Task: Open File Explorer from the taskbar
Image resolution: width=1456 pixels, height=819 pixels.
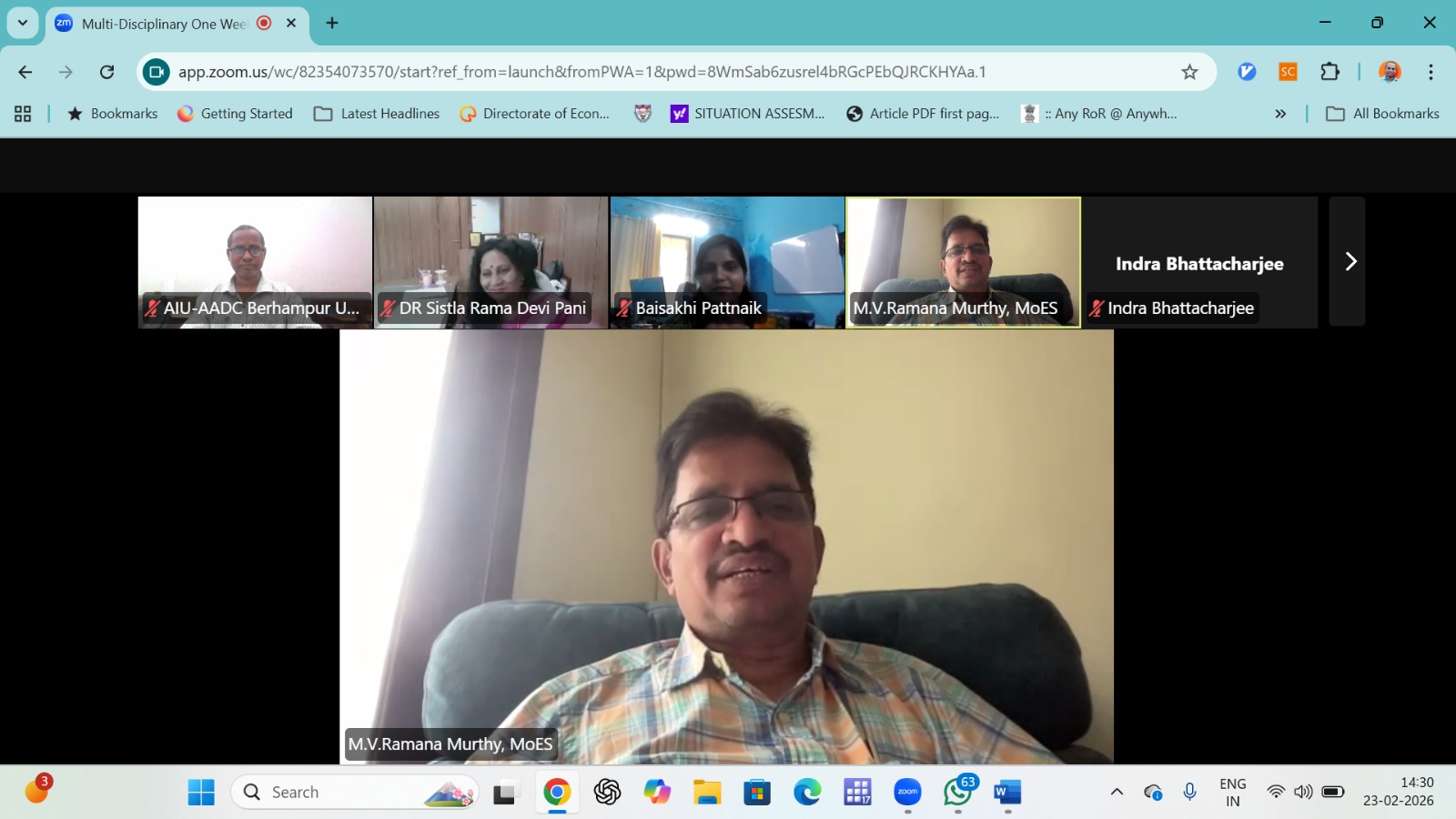Action: pyautogui.click(x=707, y=793)
